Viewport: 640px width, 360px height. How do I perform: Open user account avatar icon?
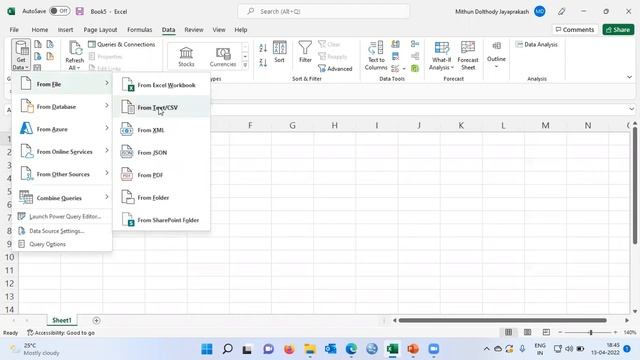pos(540,11)
